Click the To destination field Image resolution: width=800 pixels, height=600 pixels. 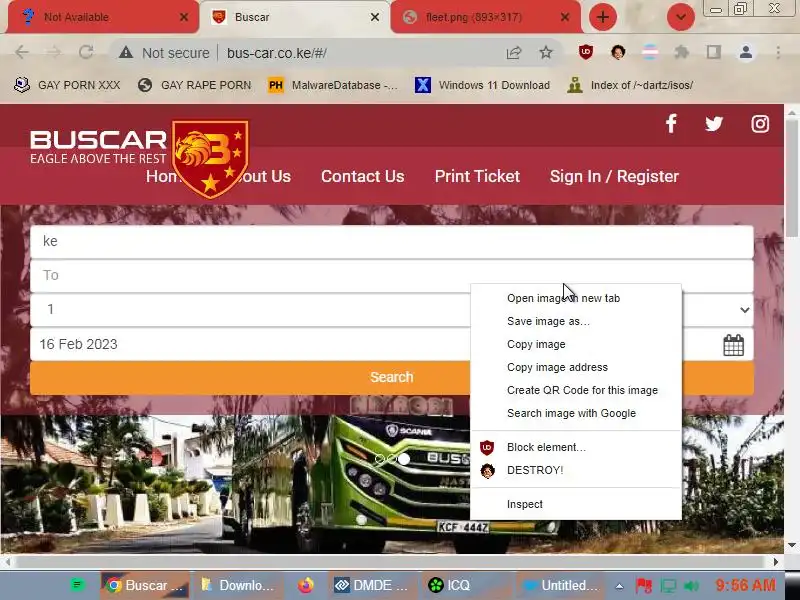[391, 276]
